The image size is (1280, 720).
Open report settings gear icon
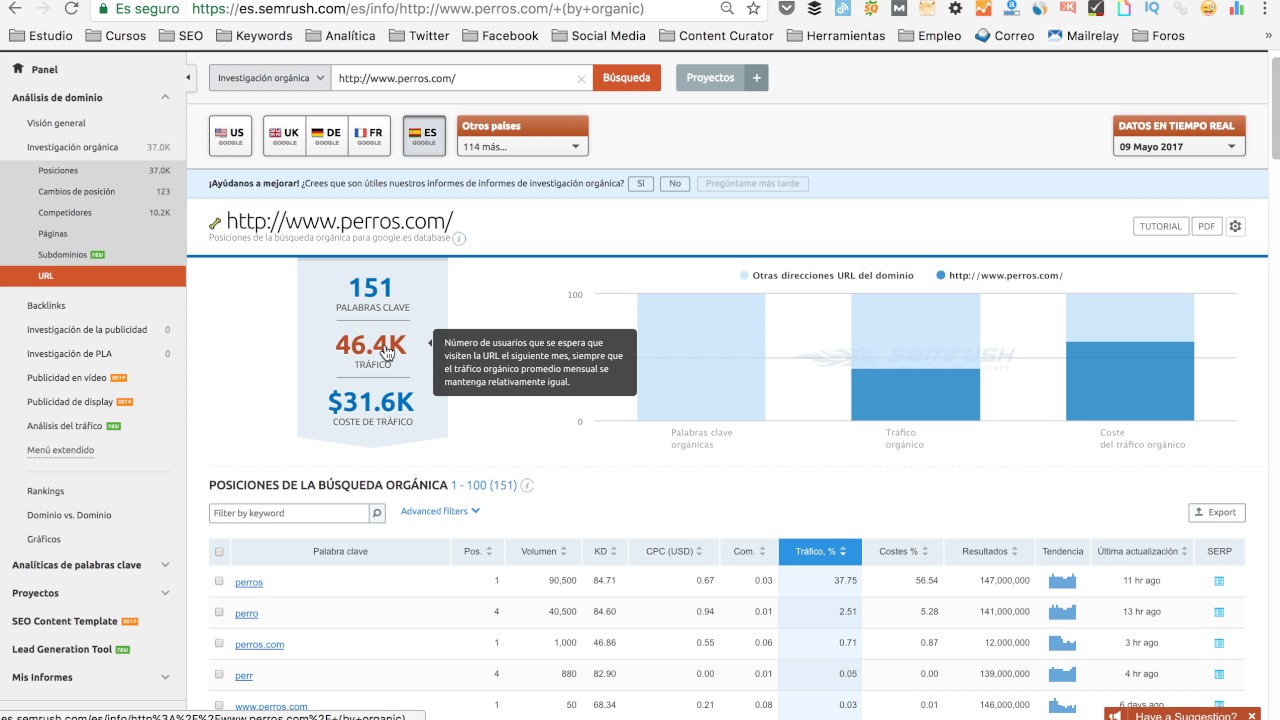pos(1236,226)
